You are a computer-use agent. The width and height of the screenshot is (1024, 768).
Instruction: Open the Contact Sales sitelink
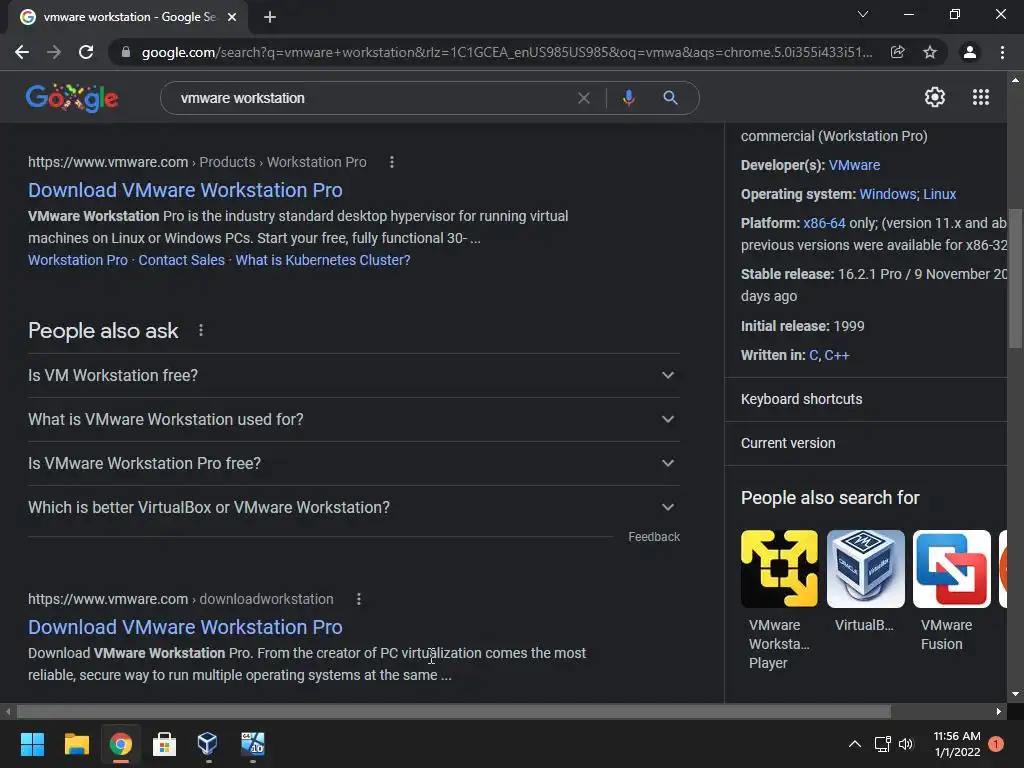182,260
